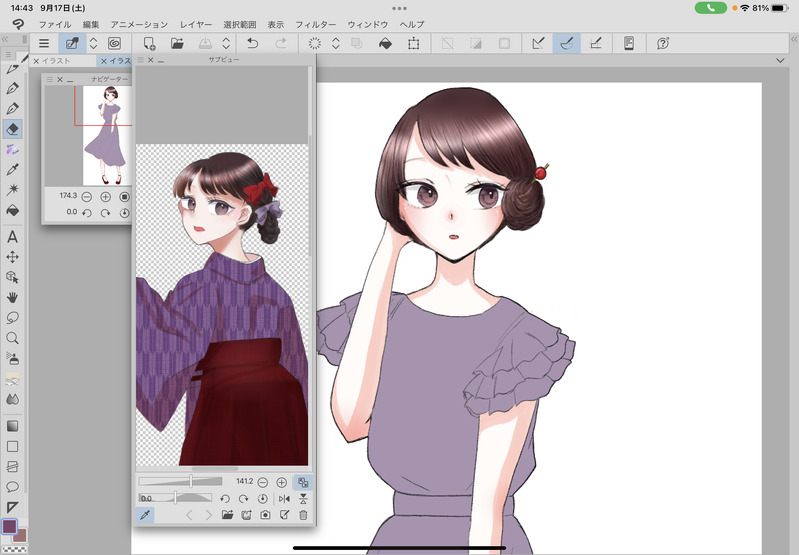This screenshot has height=555, width=799.
Task: Zoom in with the navigator plus button
Action: click(106, 196)
